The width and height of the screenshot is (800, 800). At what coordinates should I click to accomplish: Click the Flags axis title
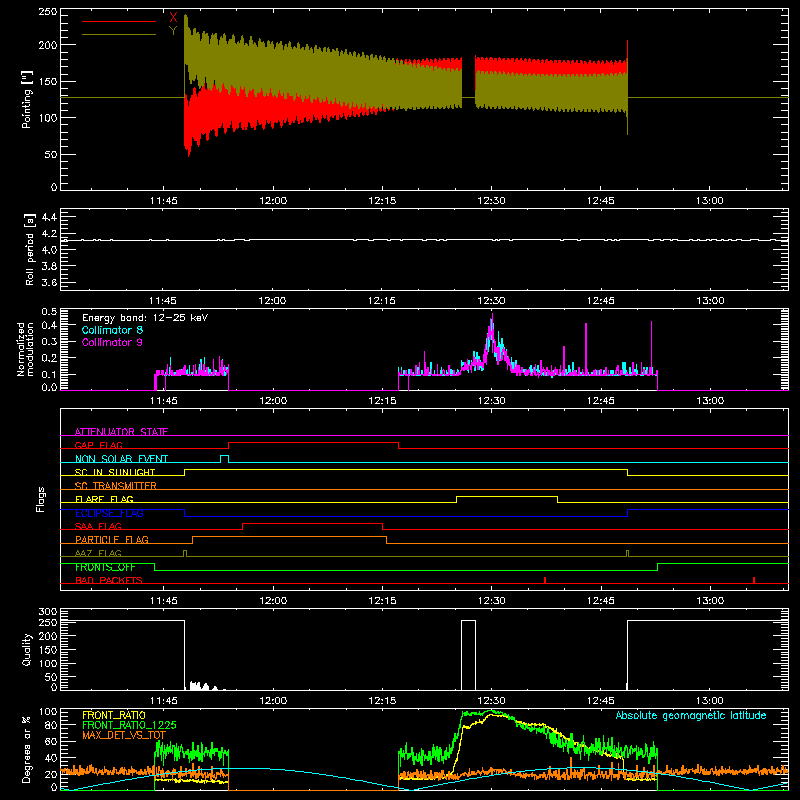(40, 499)
